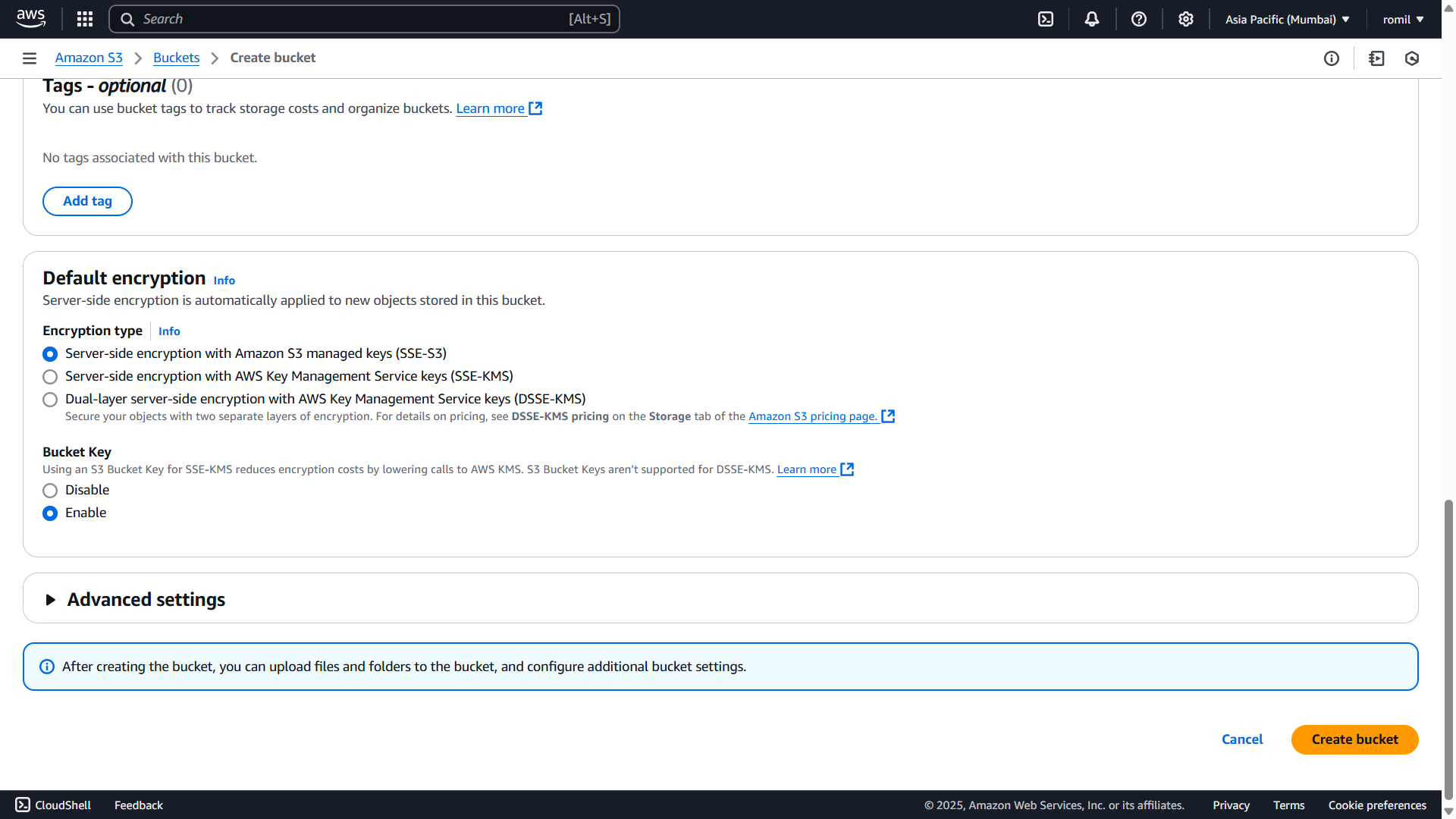Launch CloudShell from the top bar icon
The image size is (1456, 819).
click(1046, 19)
